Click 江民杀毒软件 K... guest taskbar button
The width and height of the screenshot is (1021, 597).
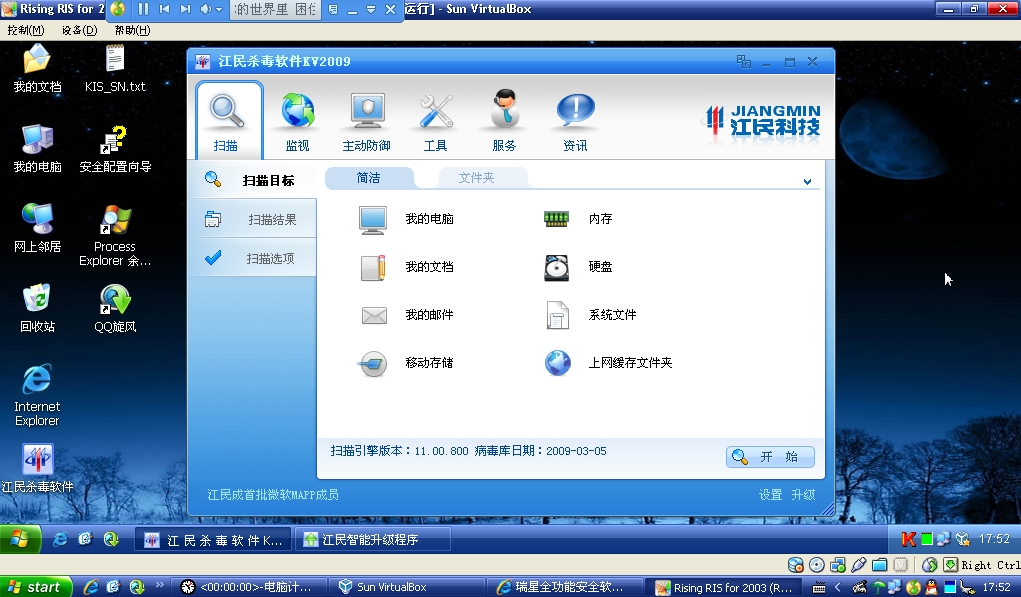pos(214,540)
